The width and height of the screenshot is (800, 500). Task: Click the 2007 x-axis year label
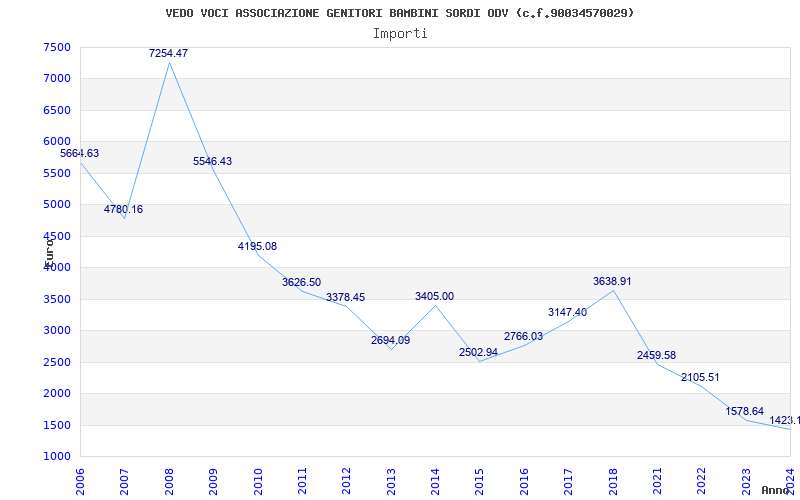tap(124, 481)
